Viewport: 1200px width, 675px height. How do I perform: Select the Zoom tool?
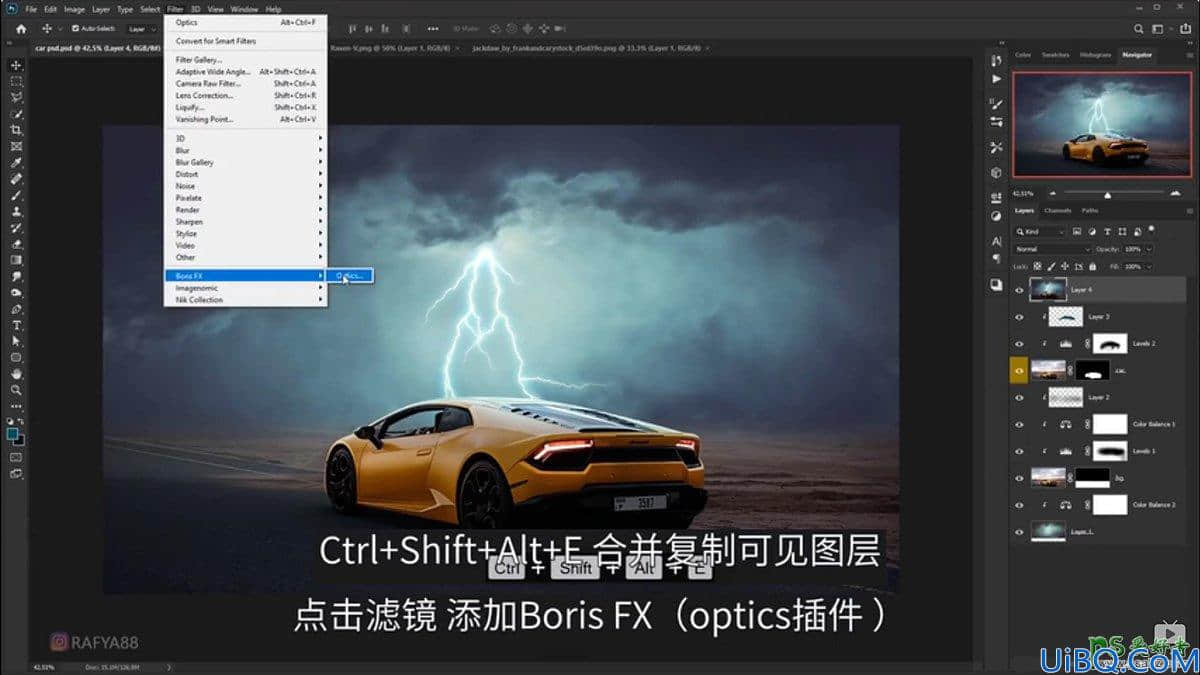[x=16, y=389]
